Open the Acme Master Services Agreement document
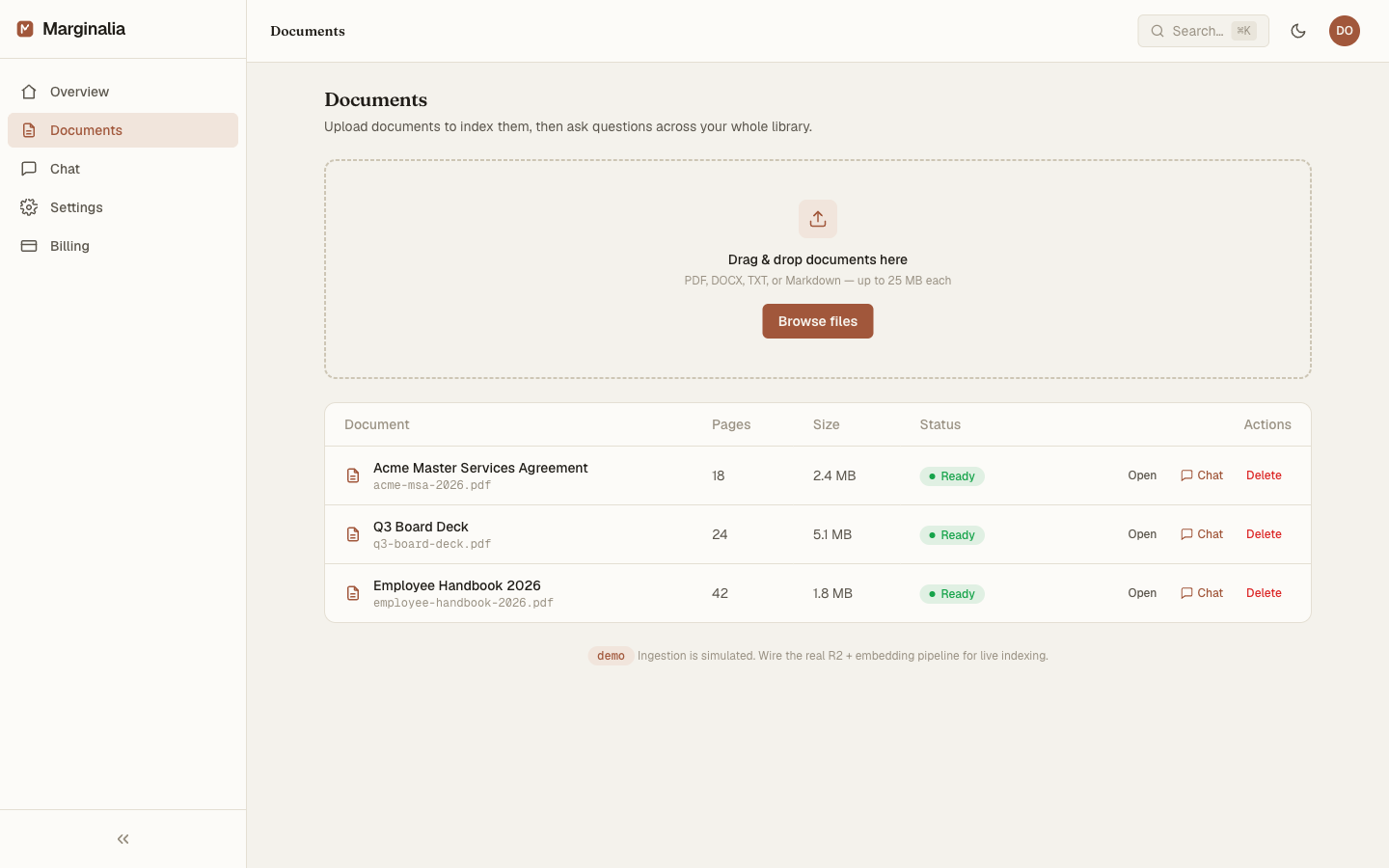This screenshot has width=1389, height=868. pyautogui.click(x=1142, y=475)
